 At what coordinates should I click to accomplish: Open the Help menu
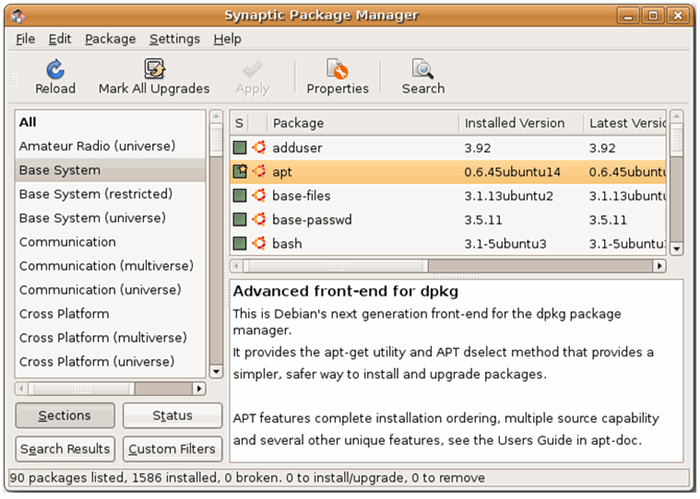pos(227,39)
